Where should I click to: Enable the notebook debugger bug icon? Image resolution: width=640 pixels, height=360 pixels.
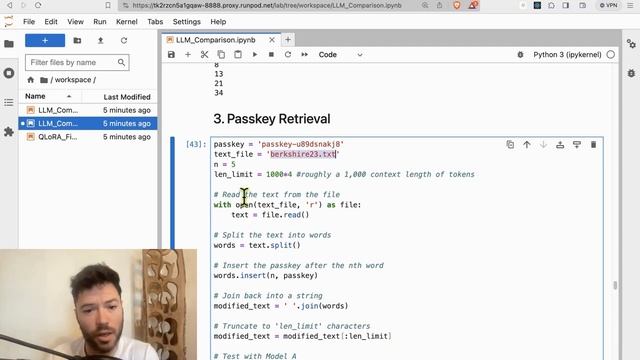point(520,55)
